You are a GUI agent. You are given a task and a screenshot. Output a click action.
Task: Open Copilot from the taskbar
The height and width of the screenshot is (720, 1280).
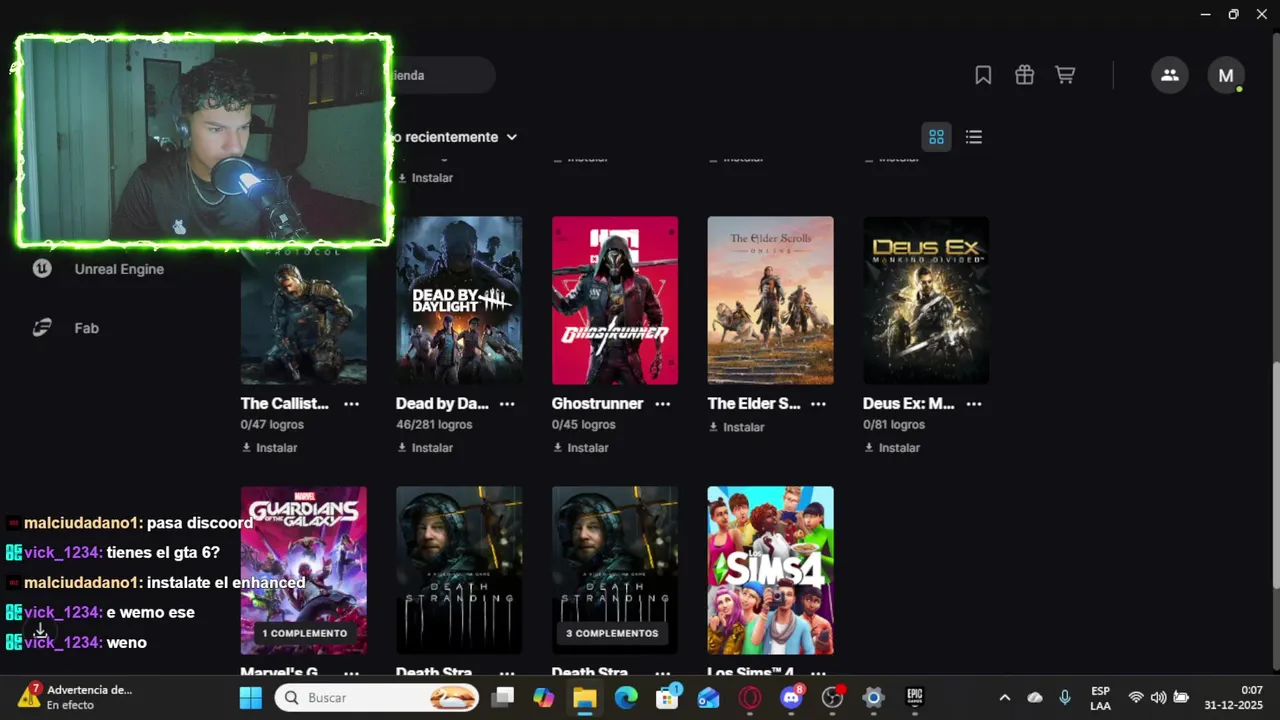pyautogui.click(x=544, y=697)
